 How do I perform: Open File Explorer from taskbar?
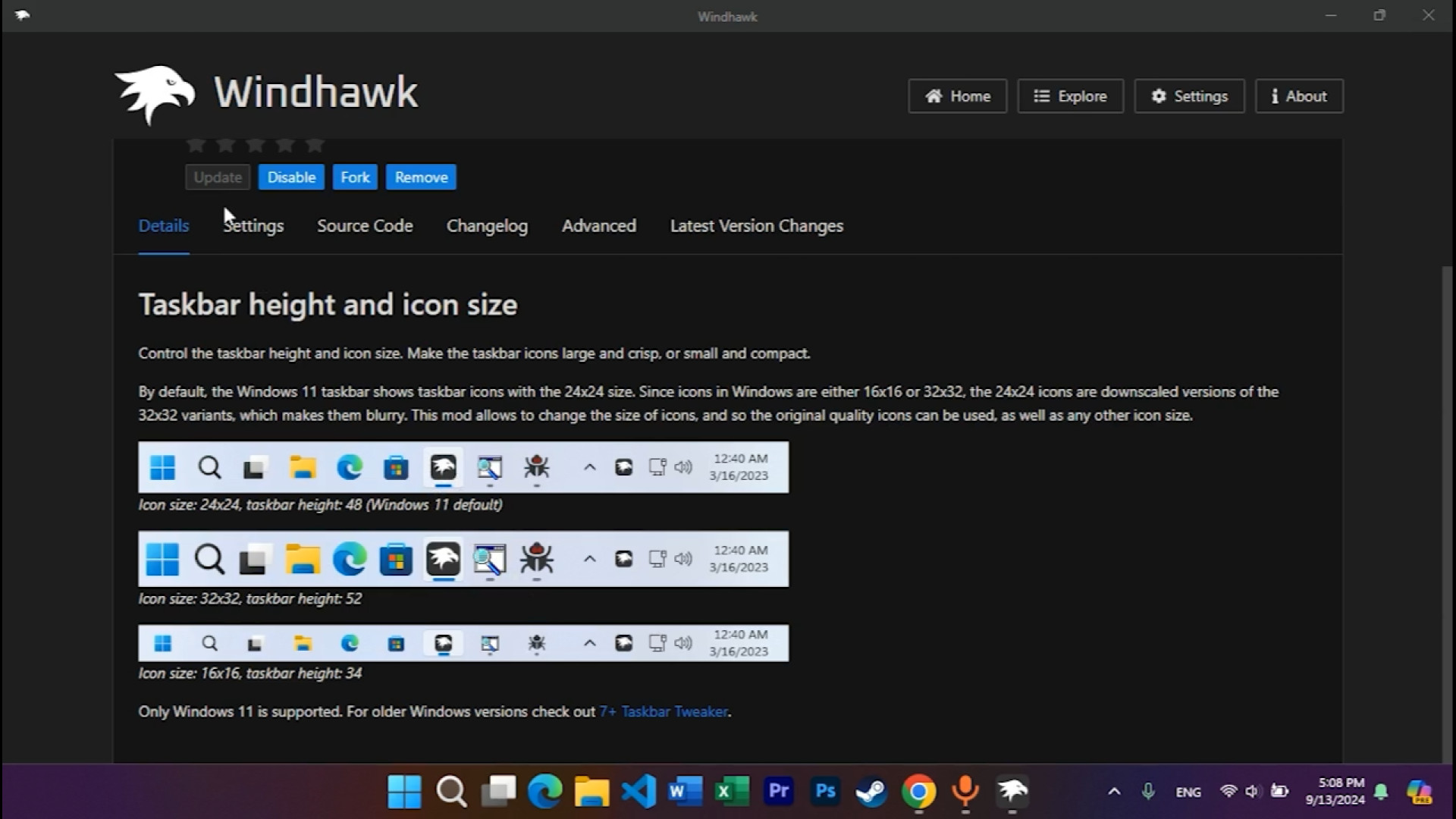coord(592,792)
